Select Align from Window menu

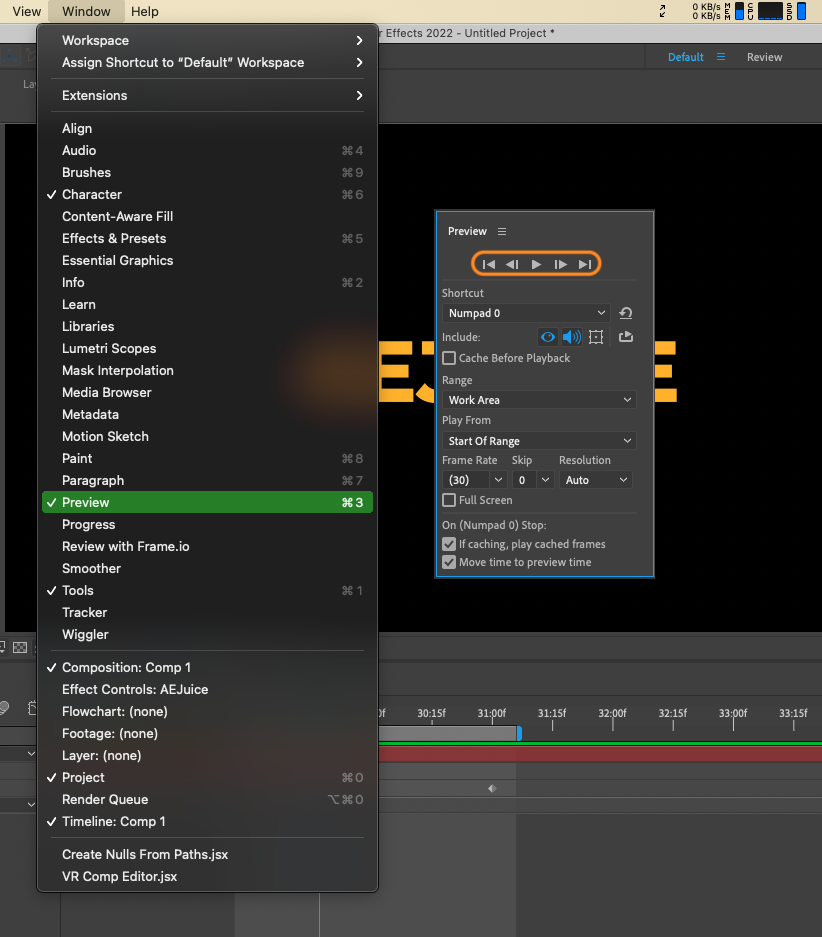pos(207,128)
